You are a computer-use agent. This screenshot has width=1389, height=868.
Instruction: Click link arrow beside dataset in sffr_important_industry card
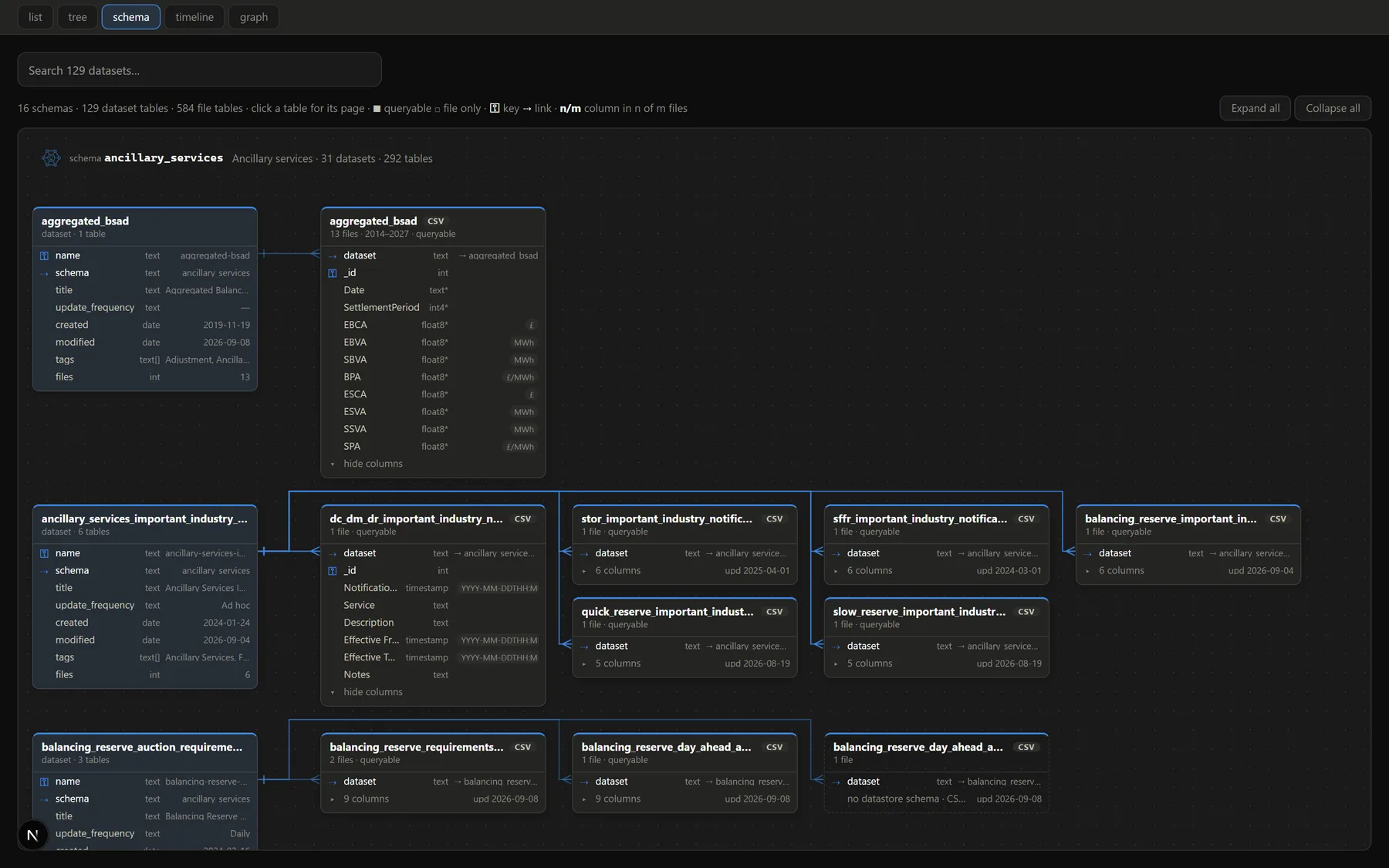pyautogui.click(x=836, y=553)
